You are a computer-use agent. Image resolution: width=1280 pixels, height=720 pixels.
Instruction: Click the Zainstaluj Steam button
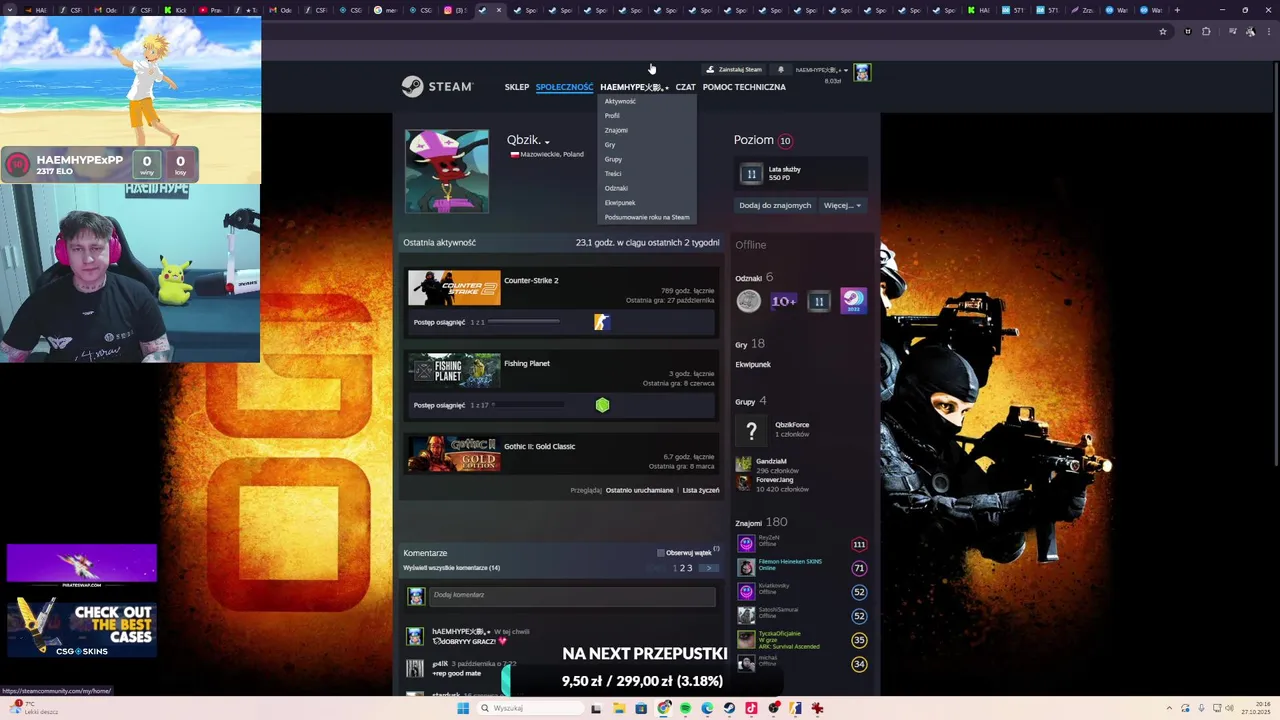coord(734,70)
